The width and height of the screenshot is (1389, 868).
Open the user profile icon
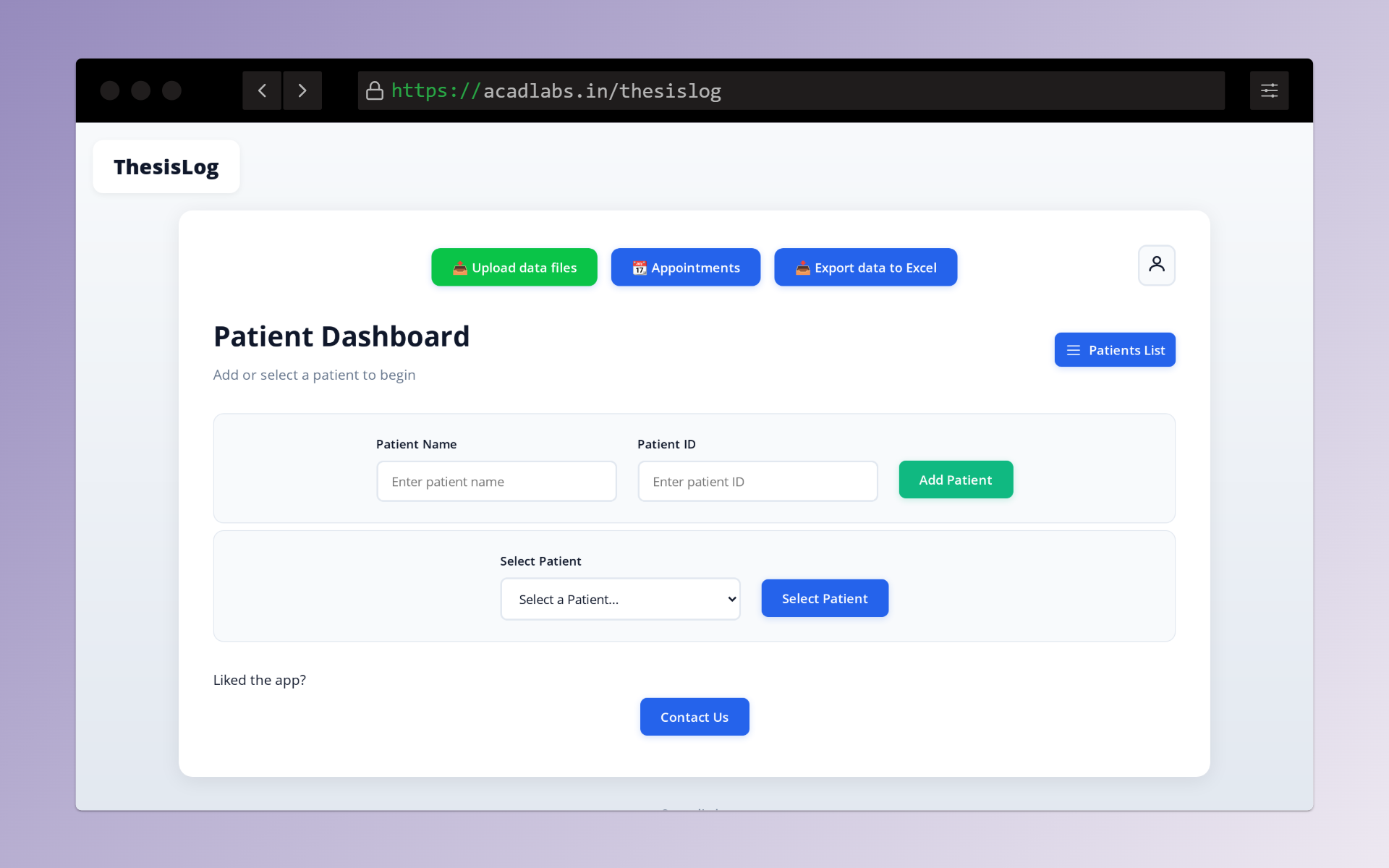pos(1156,265)
